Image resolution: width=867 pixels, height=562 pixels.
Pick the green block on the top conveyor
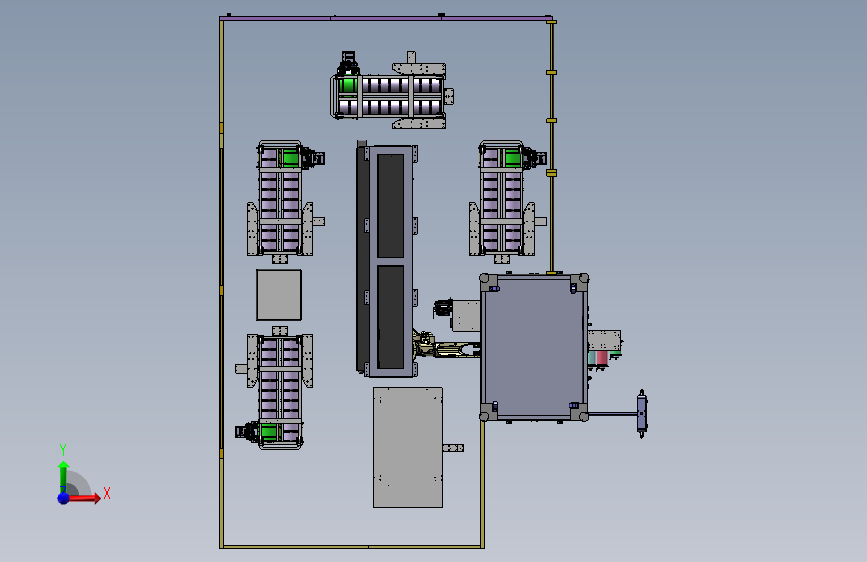(x=348, y=85)
